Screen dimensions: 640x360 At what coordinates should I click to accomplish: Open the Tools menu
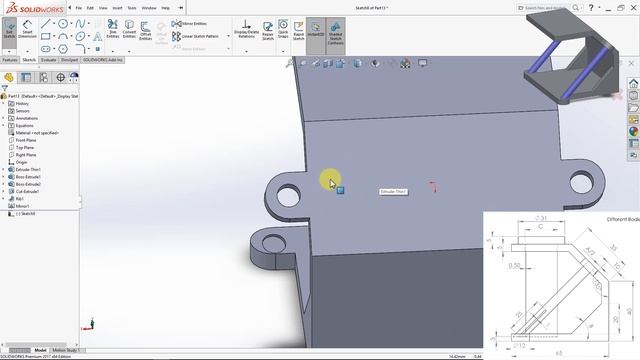(x=132, y=8)
